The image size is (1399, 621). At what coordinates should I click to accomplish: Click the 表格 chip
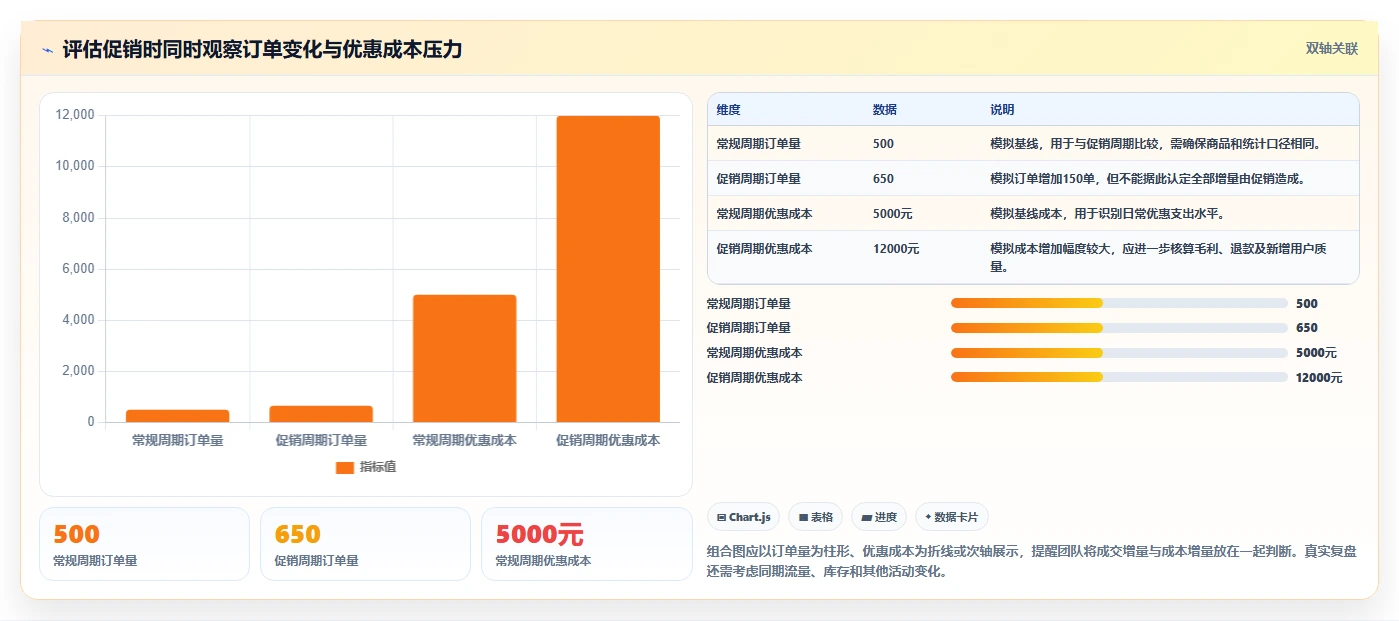(816, 517)
